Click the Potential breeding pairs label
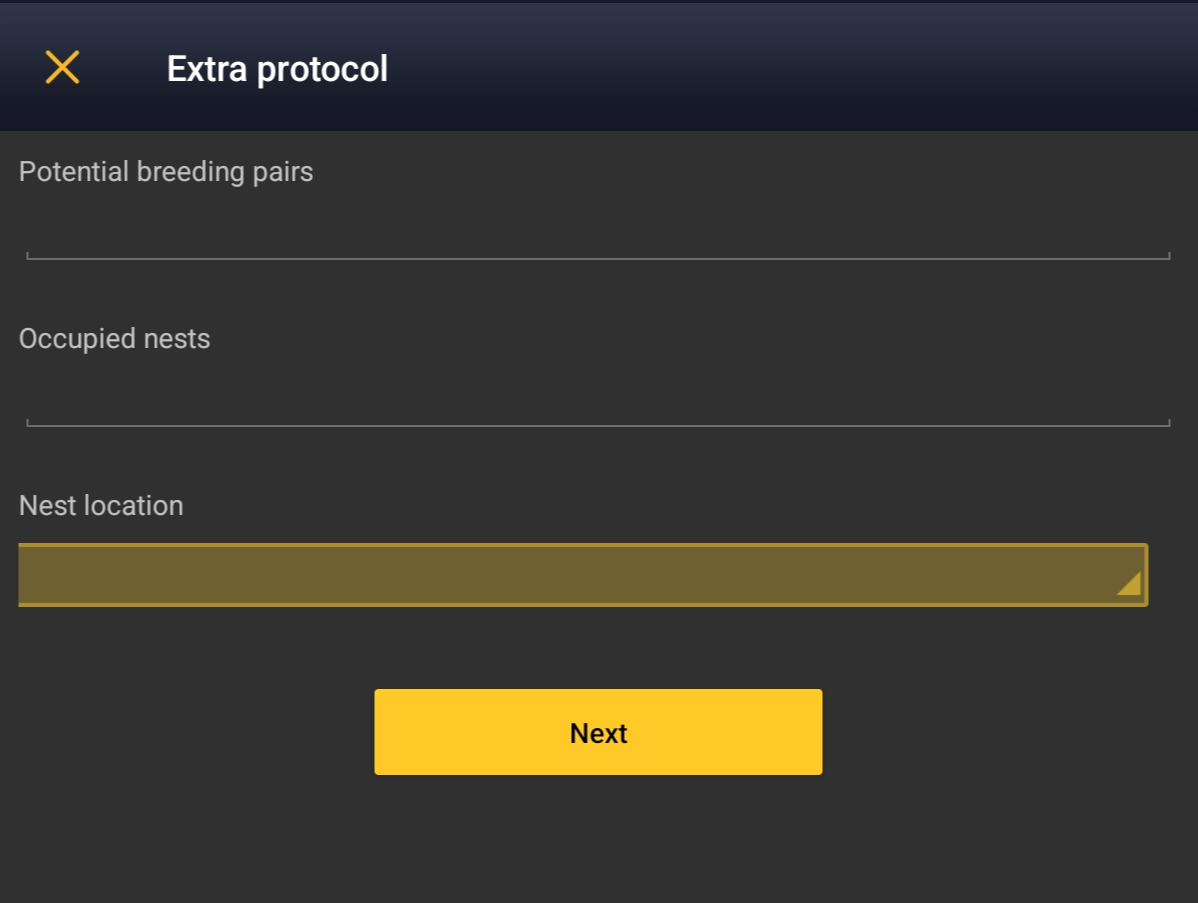Viewport: 1198px width, 903px height. pos(166,172)
